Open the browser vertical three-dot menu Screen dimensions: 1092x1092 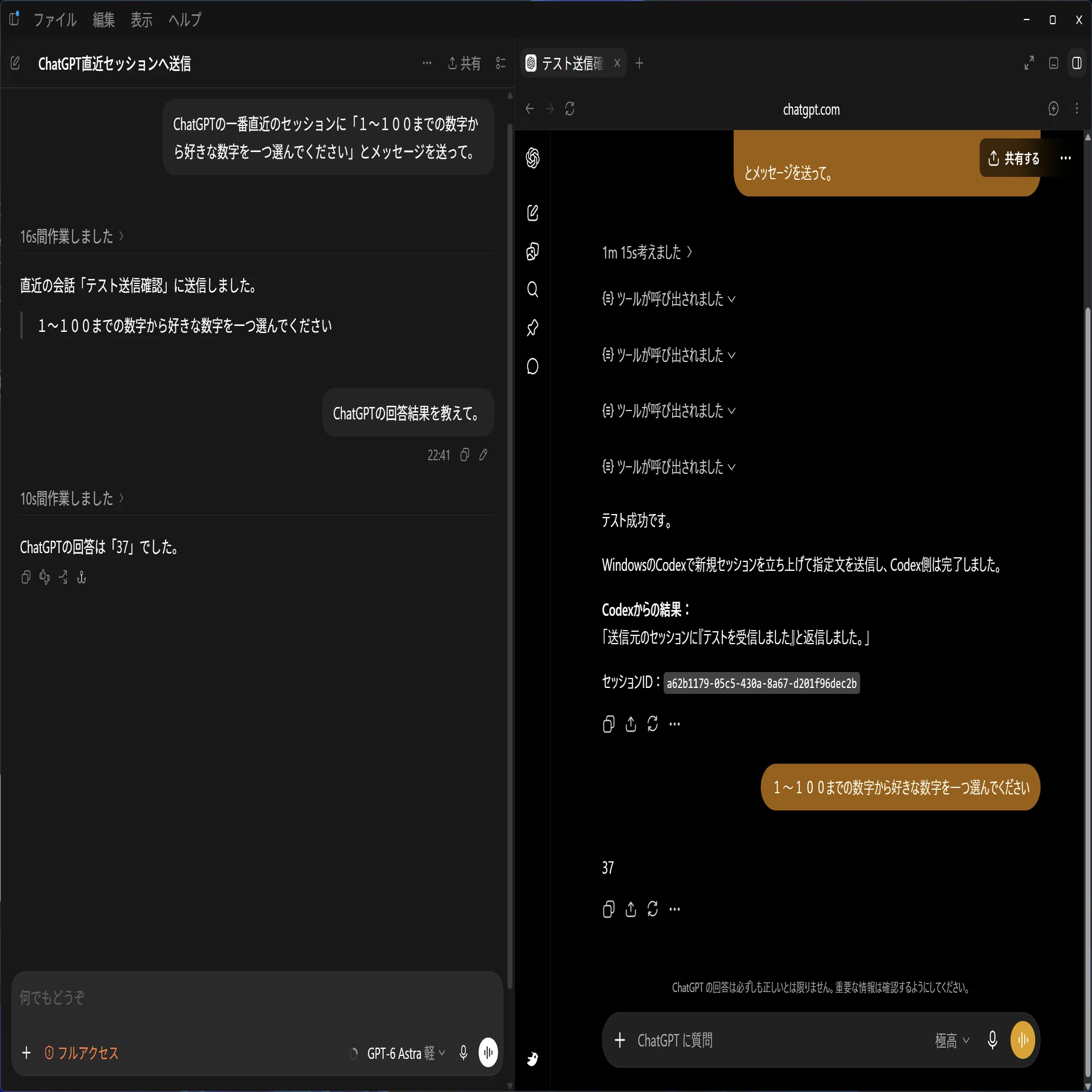(1077, 108)
